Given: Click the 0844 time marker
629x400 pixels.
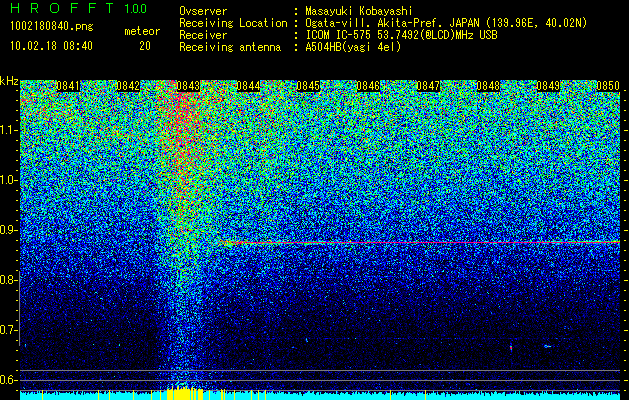Looking at the screenshot, I should (x=248, y=86).
